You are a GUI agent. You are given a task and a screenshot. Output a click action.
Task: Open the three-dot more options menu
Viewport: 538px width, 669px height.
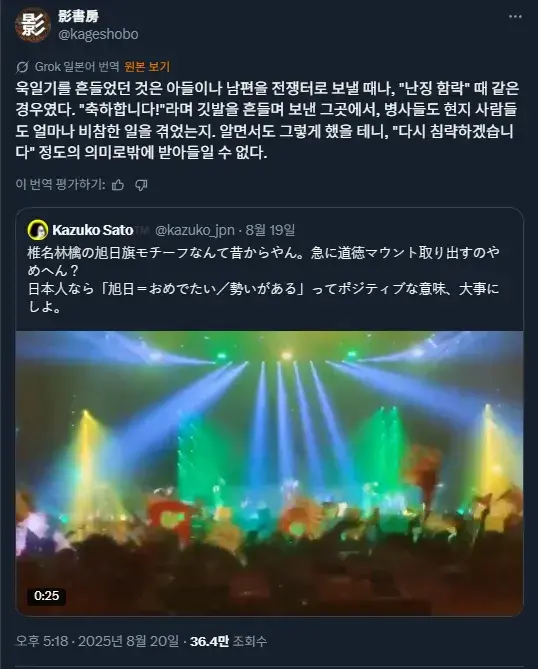515,17
